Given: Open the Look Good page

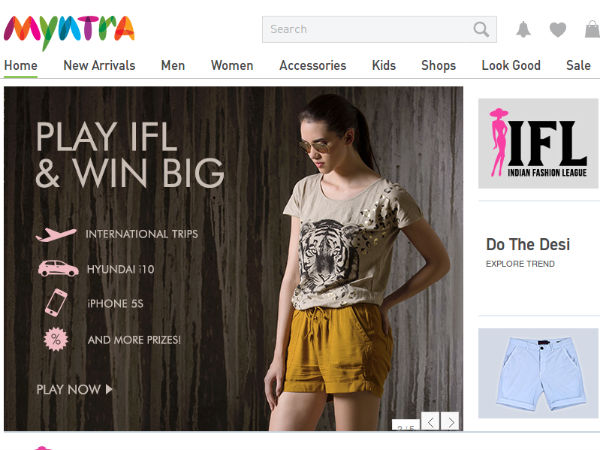Looking at the screenshot, I should click(x=511, y=66).
